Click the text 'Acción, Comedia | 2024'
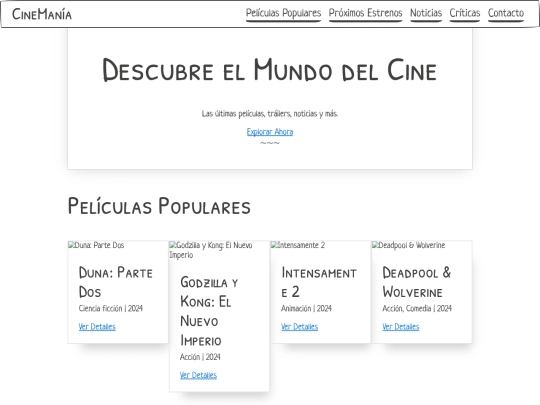The width and height of the screenshot is (540, 405). pos(417,308)
